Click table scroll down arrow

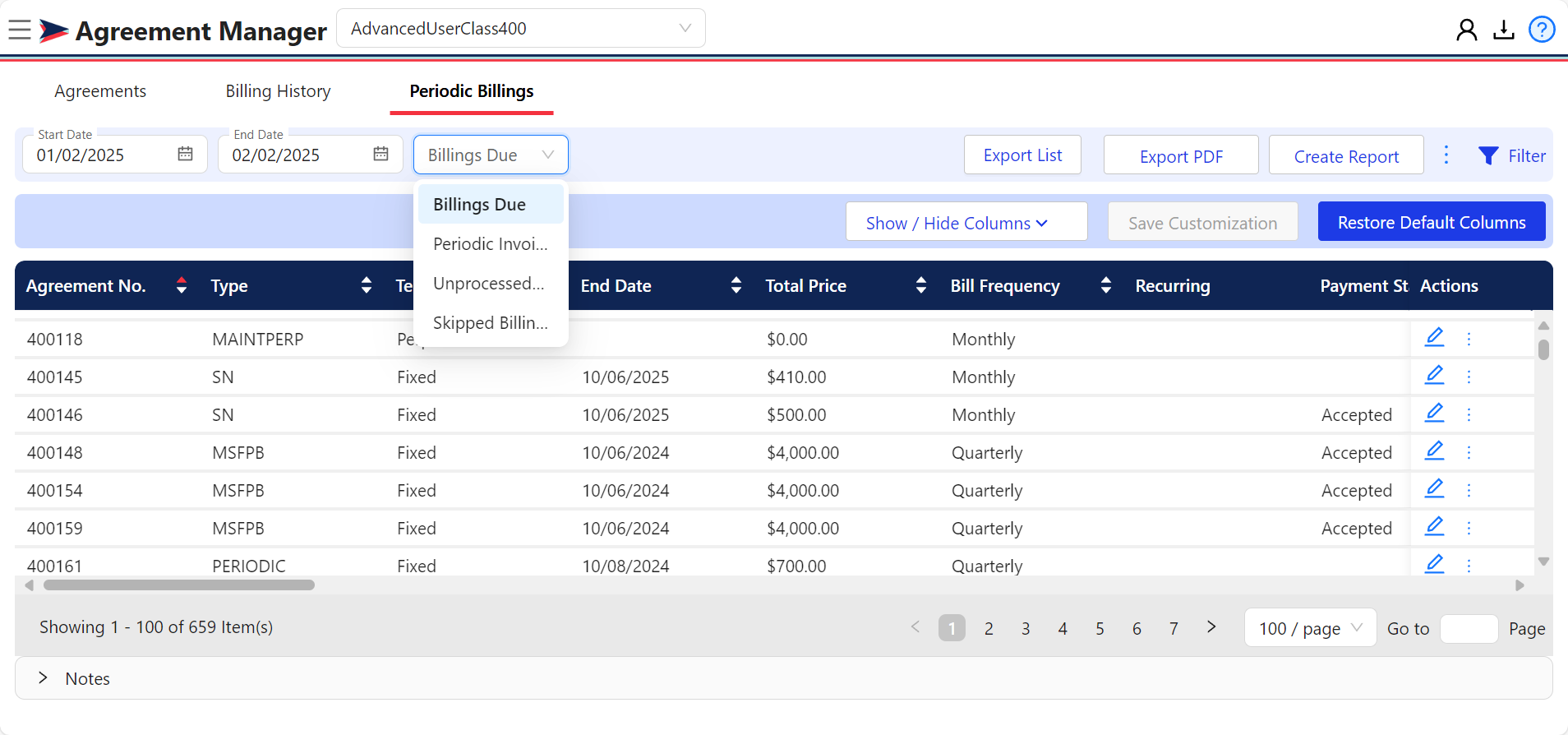tap(1543, 562)
